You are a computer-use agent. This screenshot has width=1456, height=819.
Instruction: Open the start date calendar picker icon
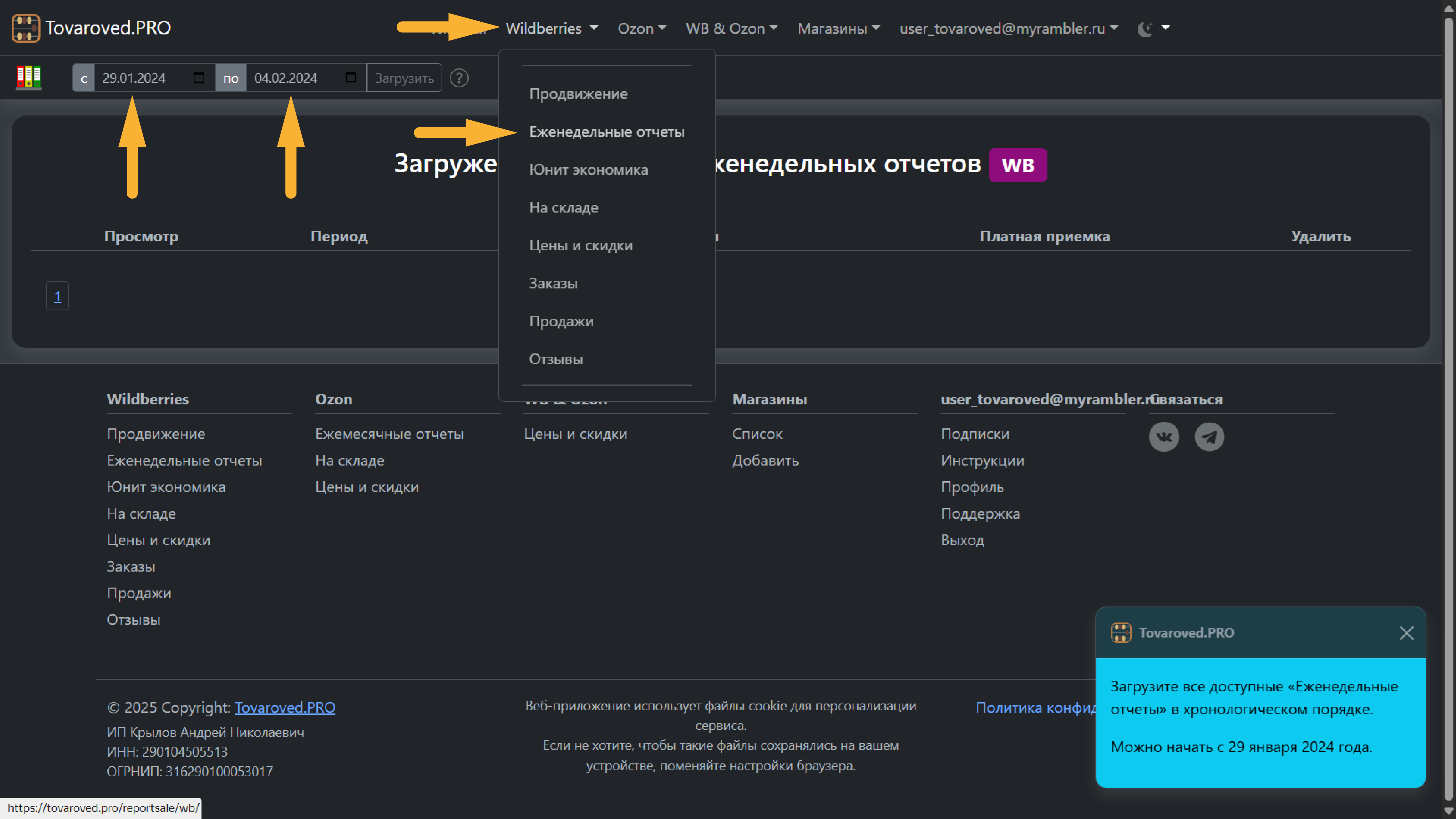[198, 77]
